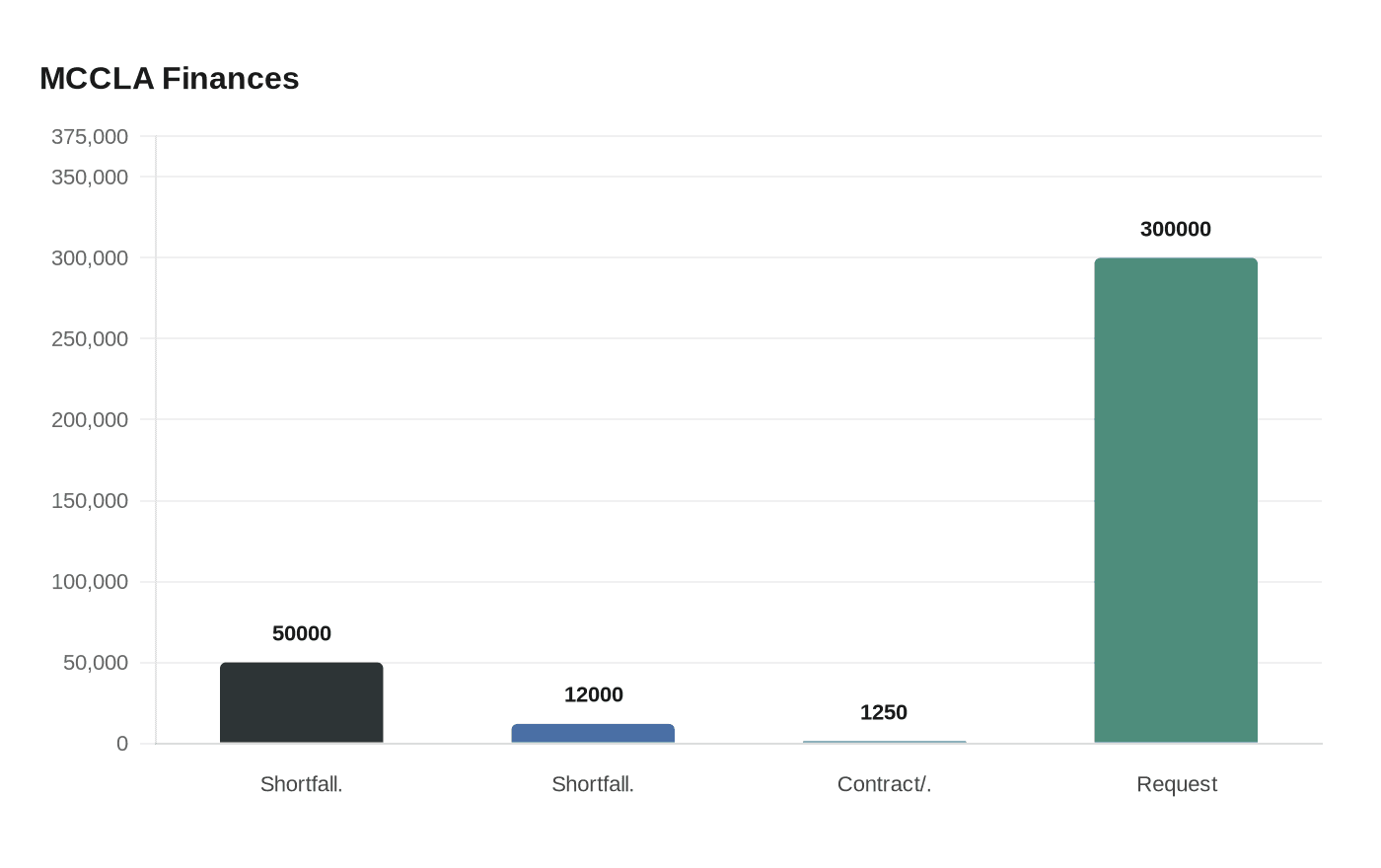Image resolution: width=1381 pixels, height=868 pixels.
Task: Select the dark charcoal 50000 bar
Action: [x=301, y=702]
